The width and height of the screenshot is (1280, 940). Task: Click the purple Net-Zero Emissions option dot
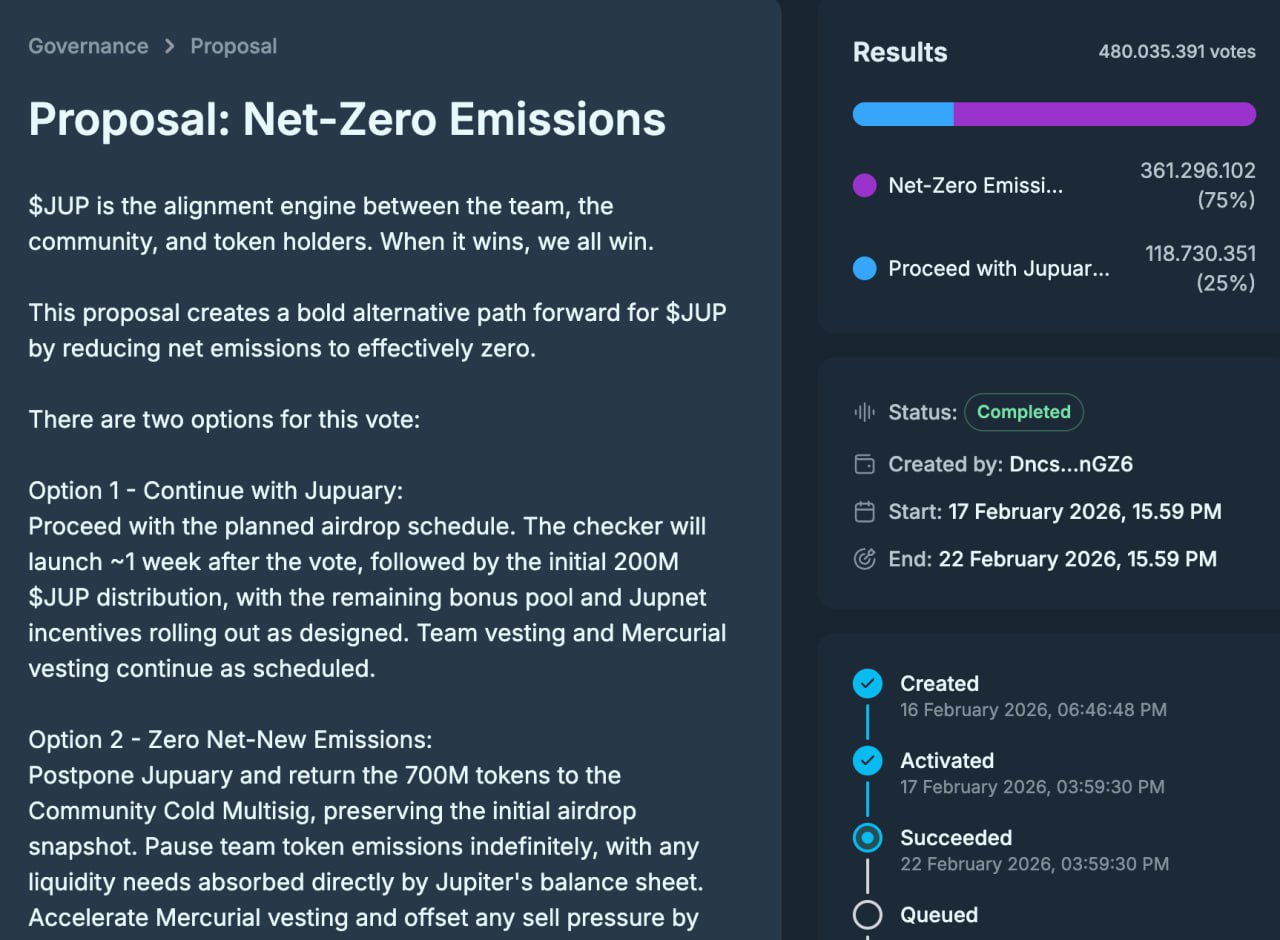coord(864,186)
